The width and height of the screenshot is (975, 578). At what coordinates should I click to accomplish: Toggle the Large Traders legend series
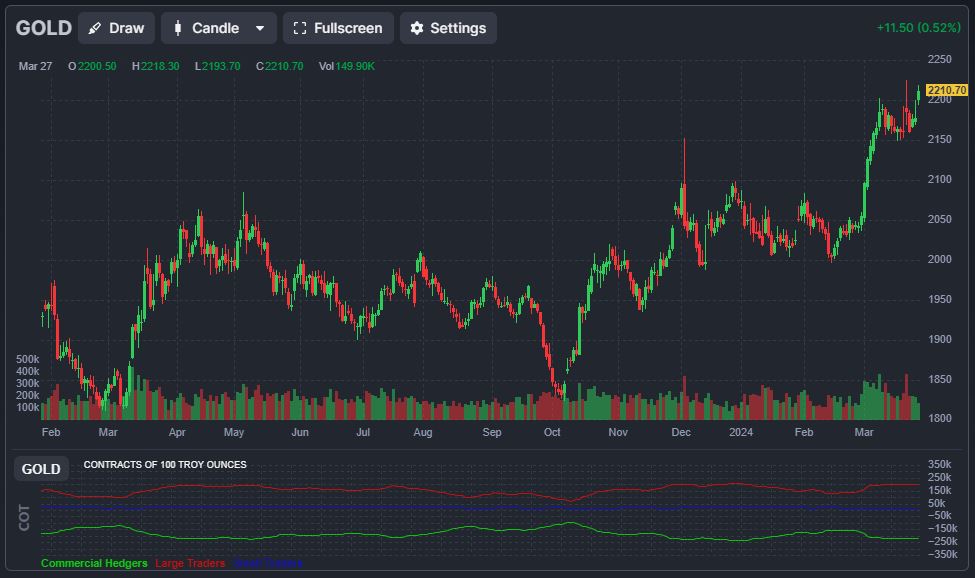tap(190, 563)
